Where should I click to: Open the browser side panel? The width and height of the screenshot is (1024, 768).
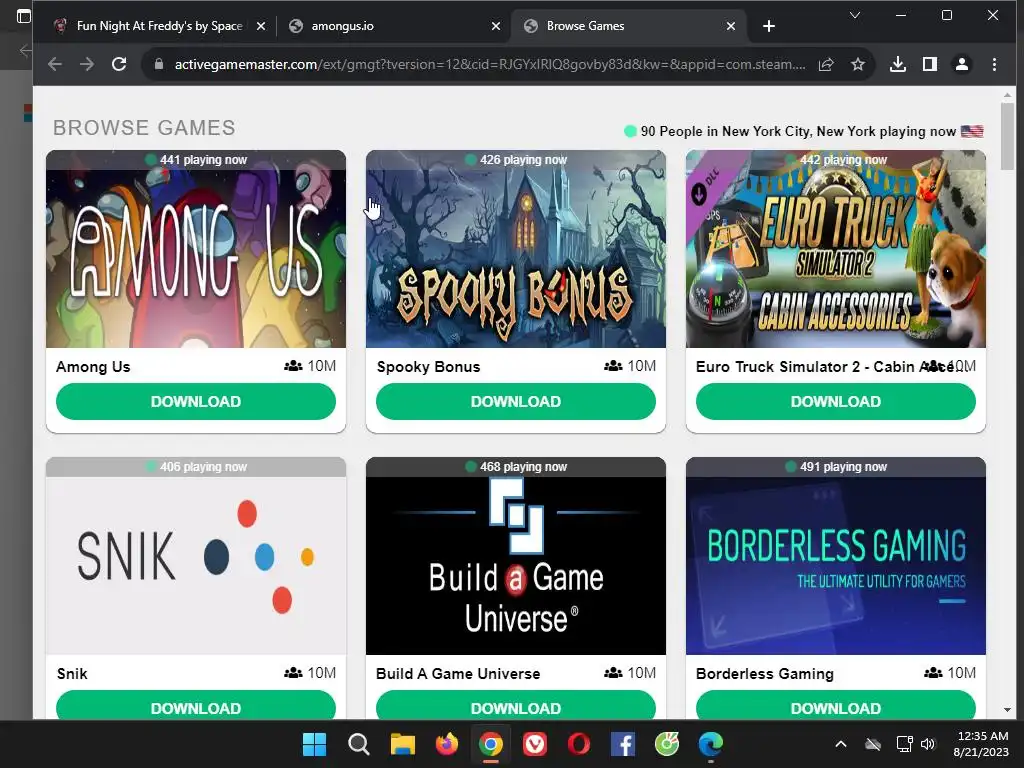click(930, 64)
